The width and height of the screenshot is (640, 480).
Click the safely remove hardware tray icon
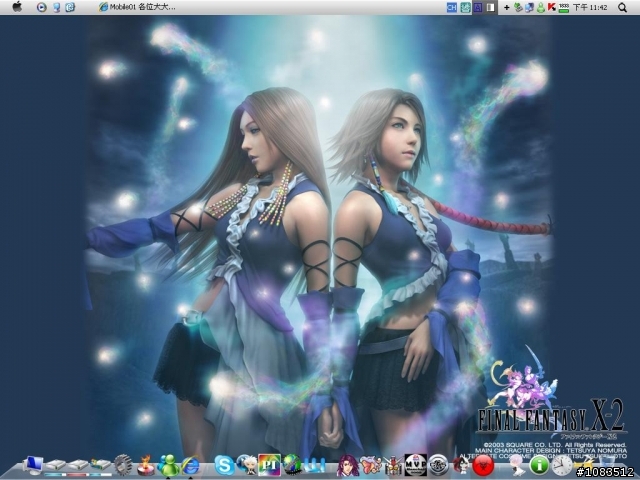pyautogui.click(x=518, y=7)
